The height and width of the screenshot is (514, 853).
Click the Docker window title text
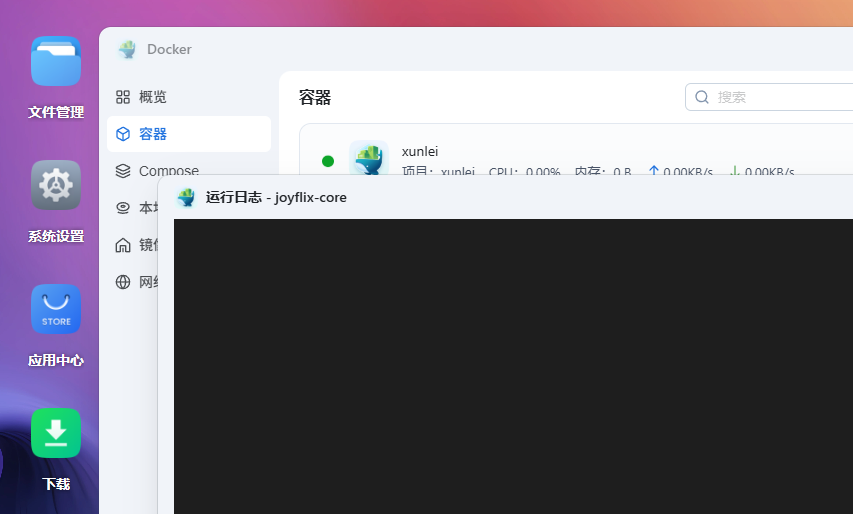169,49
